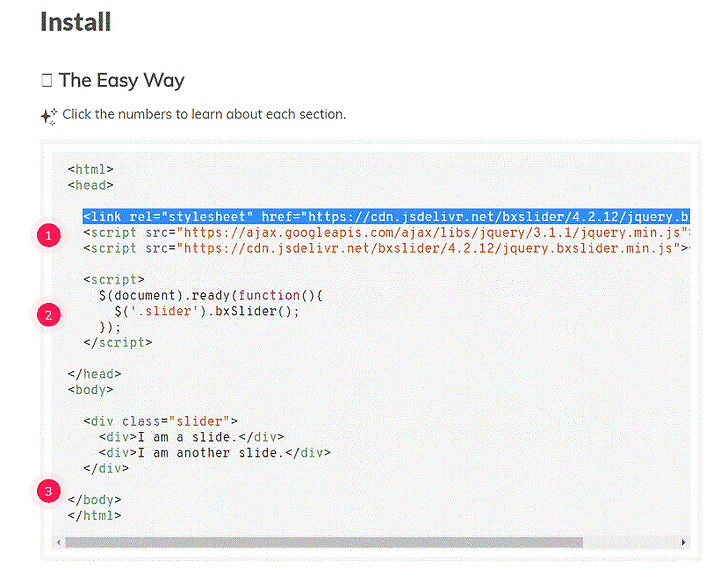This screenshot has height=568, width=720.
Task: Click the number 2 section marker
Action: point(48,315)
